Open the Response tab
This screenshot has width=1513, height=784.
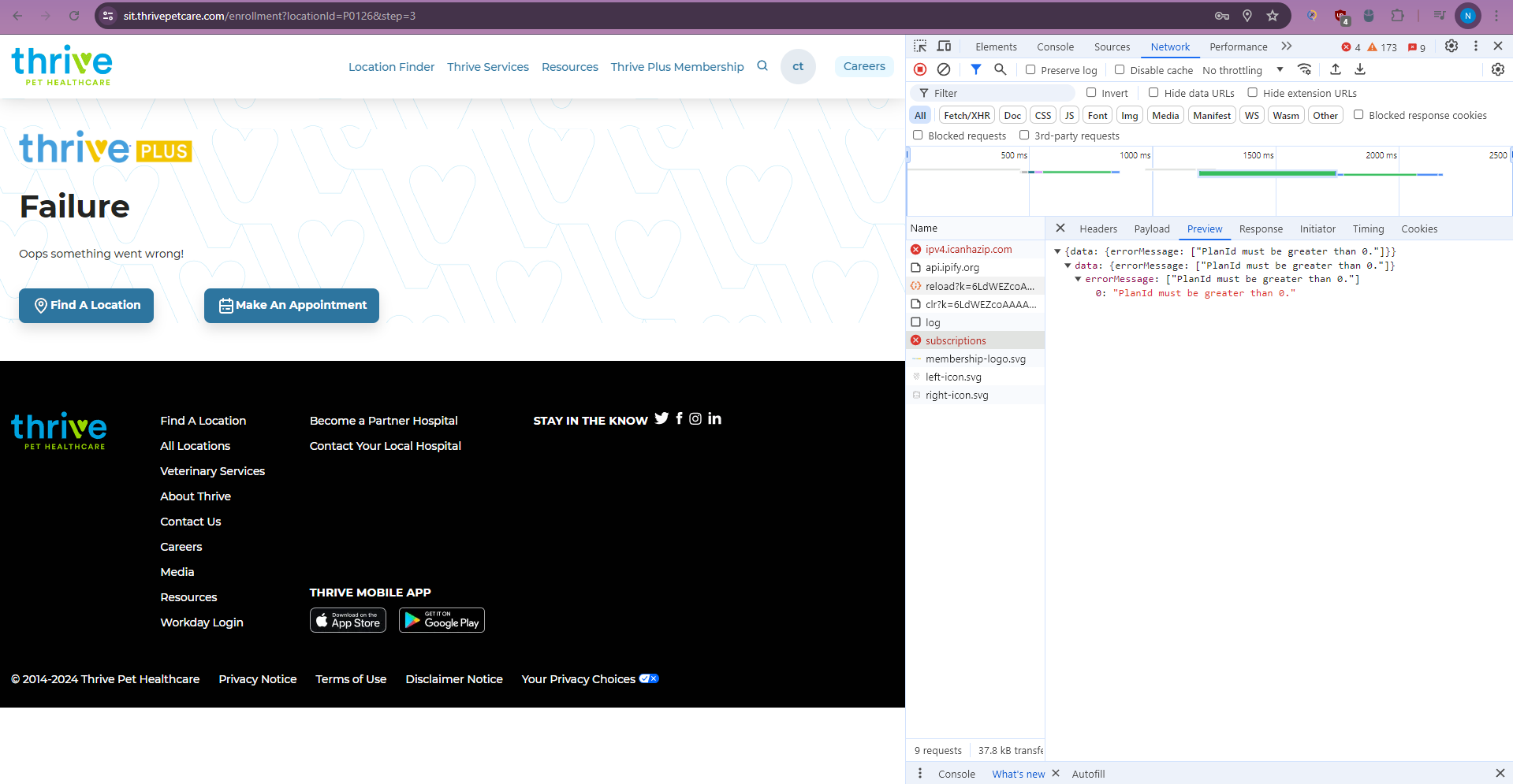click(1261, 229)
